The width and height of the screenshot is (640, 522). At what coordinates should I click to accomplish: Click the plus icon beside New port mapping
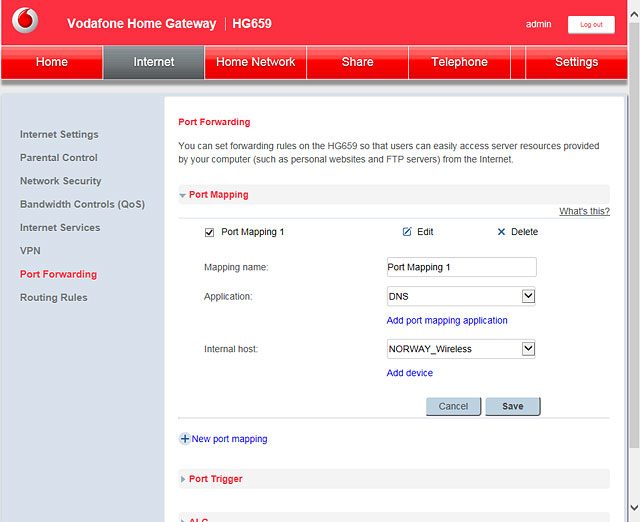point(184,439)
